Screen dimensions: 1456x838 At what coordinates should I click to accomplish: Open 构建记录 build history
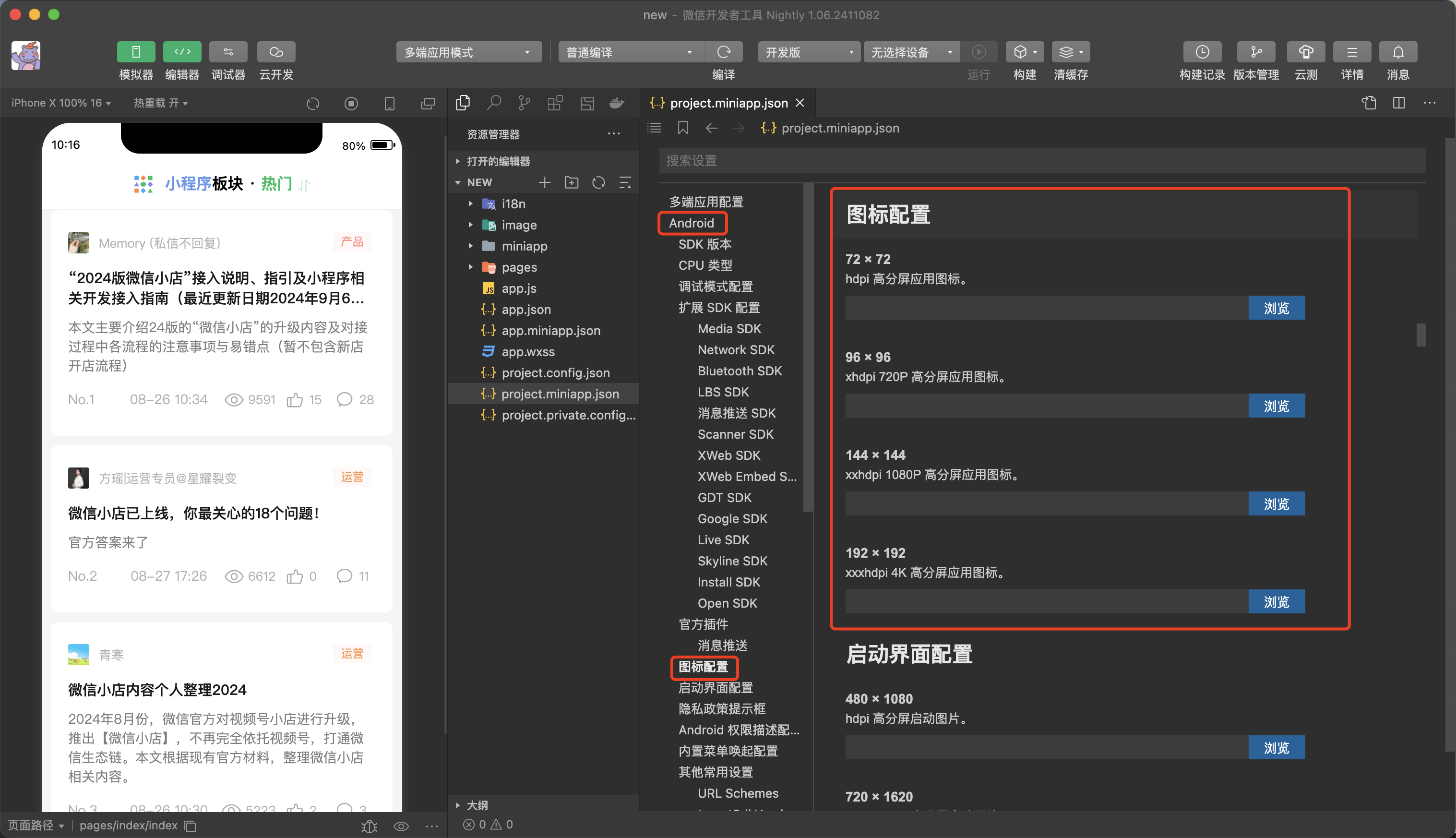(1202, 52)
